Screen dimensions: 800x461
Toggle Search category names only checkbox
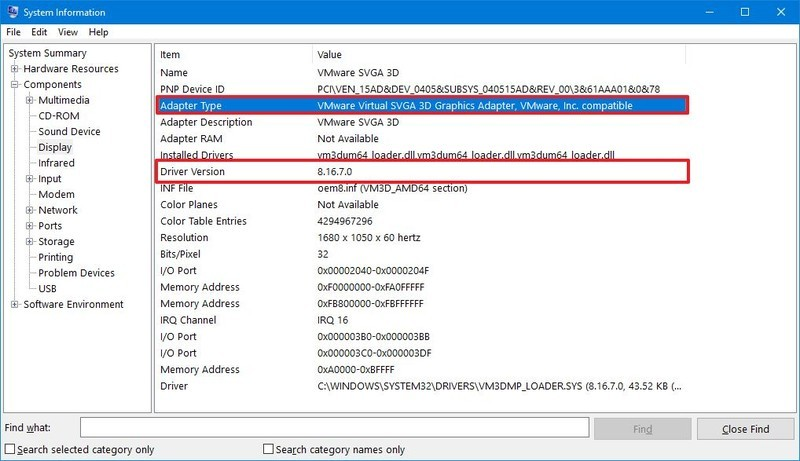268,449
